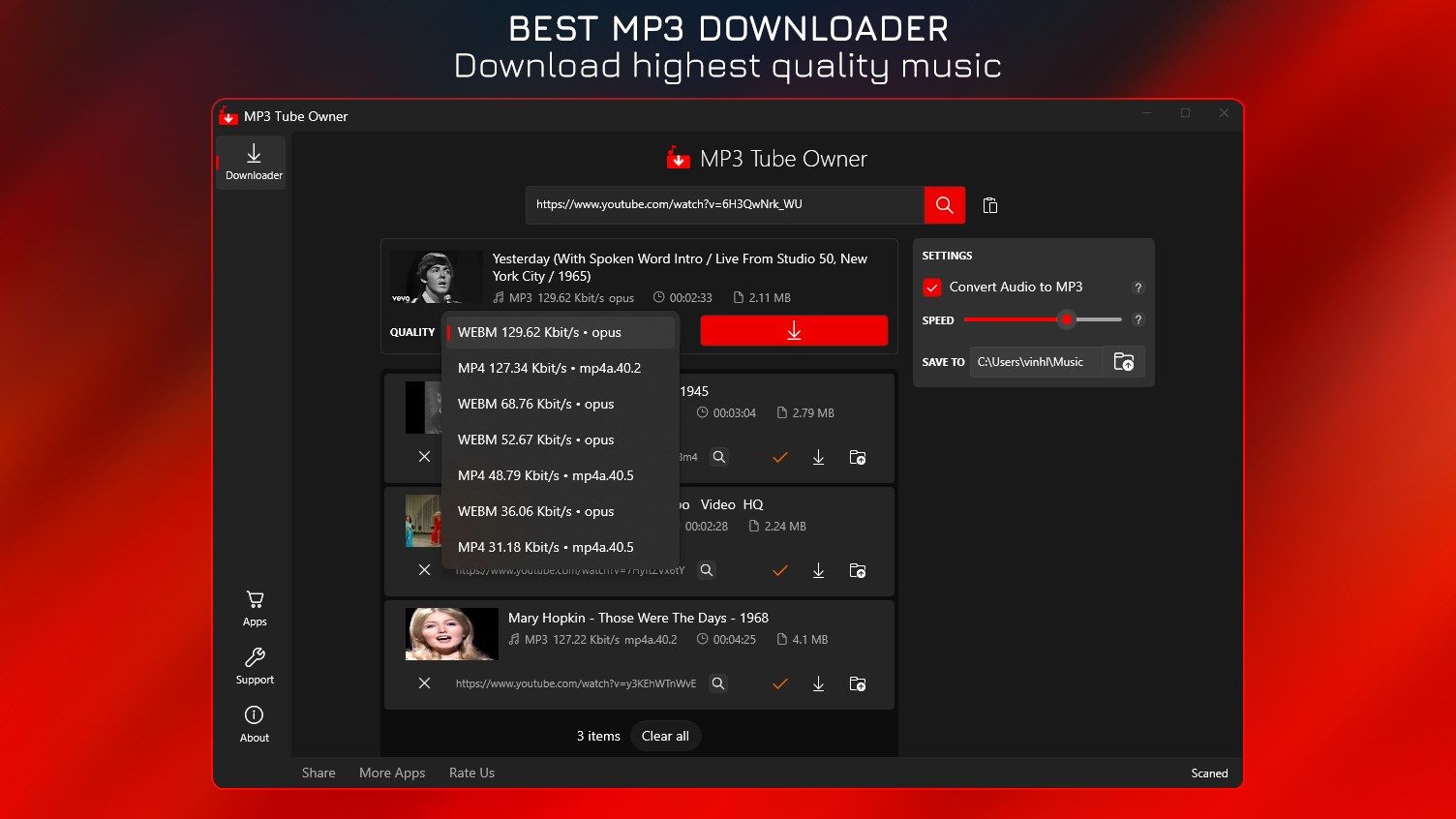Click the Video HQ item thumbnail
The height and width of the screenshot is (819, 1456).
pos(423,521)
